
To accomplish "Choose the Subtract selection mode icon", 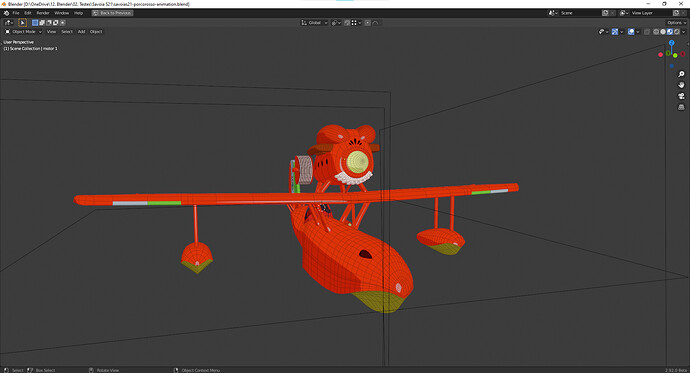I will pyautogui.click(x=49, y=22).
